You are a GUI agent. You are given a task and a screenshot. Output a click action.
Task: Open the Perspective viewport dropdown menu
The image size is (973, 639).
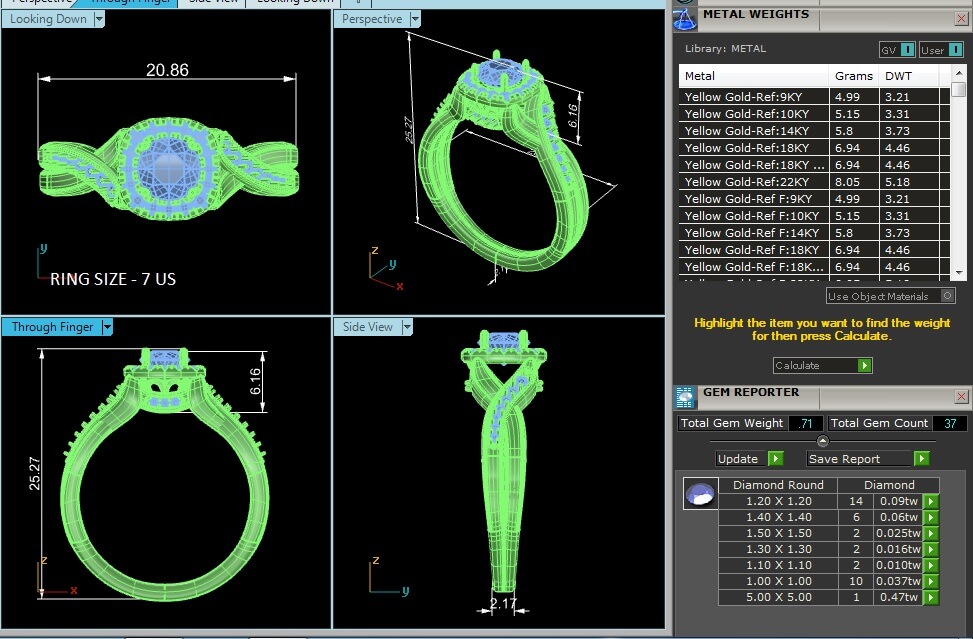pos(414,19)
